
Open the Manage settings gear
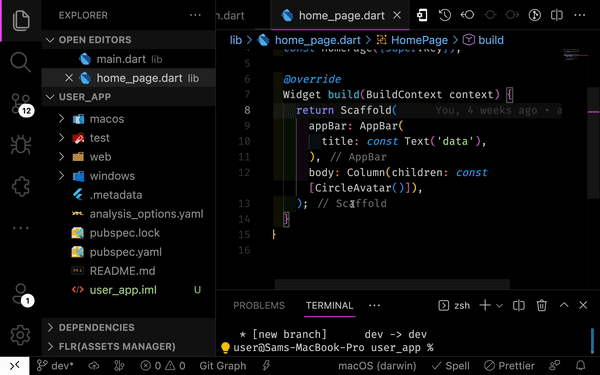[21, 335]
